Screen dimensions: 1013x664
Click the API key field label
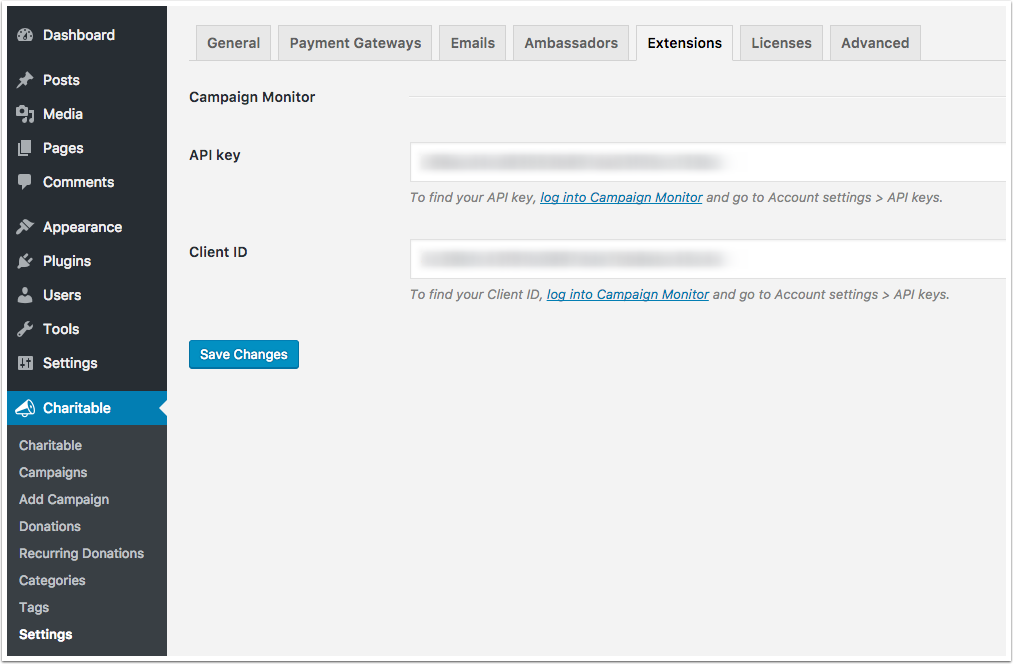214,156
